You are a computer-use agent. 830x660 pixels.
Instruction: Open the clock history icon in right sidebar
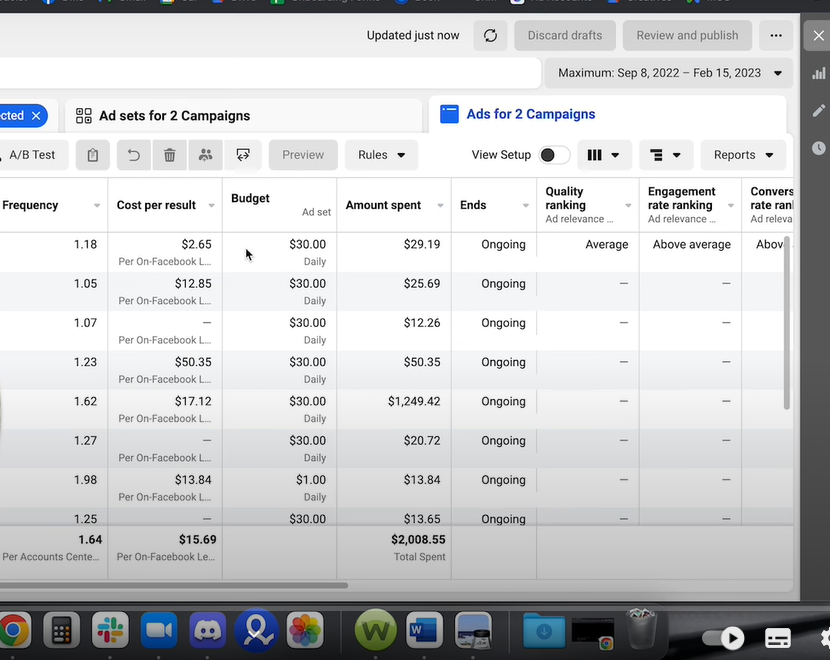coord(818,148)
